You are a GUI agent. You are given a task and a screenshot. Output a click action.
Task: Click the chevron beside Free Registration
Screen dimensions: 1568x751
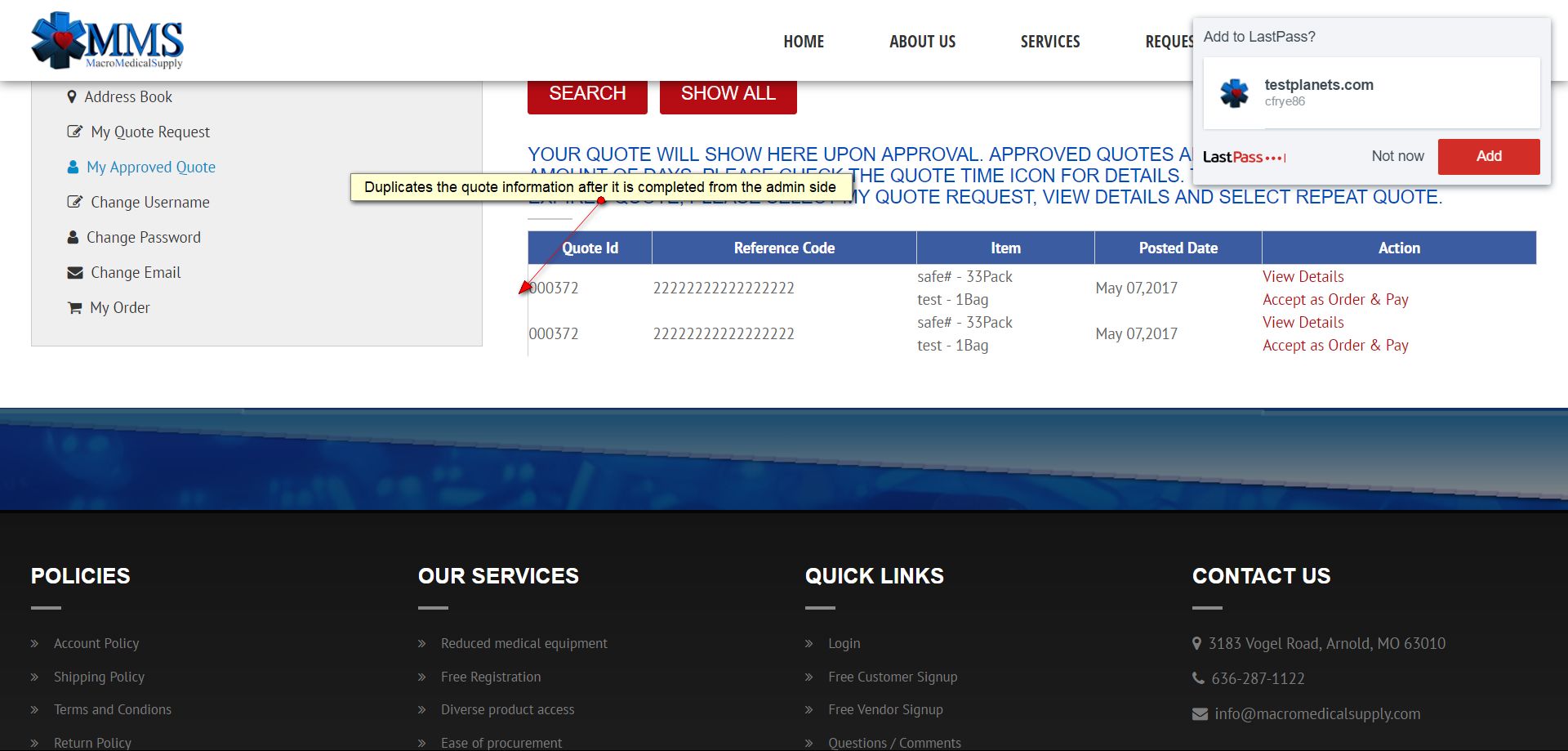pyautogui.click(x=421, y=677)
